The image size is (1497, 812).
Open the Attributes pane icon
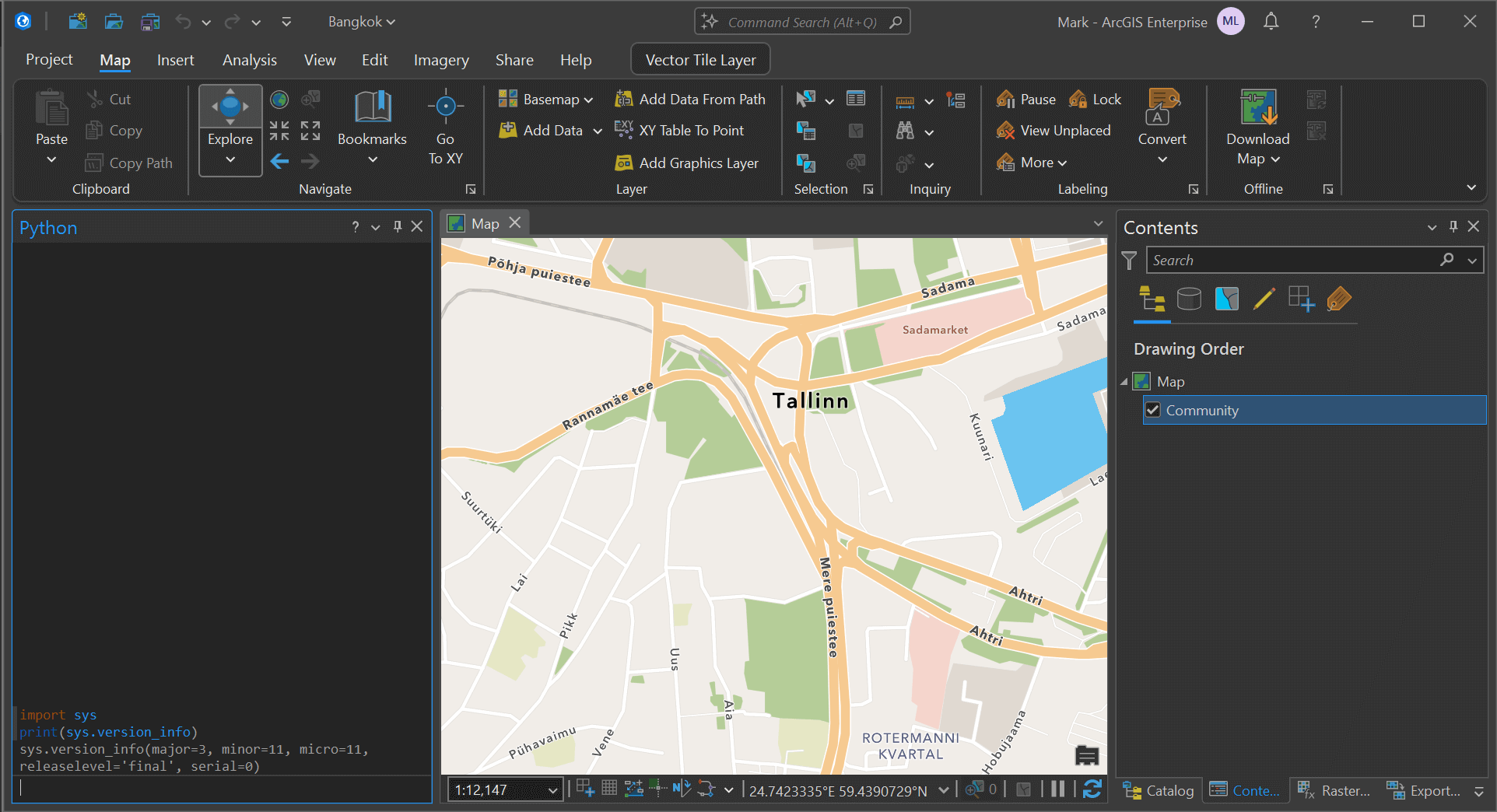click(856, 99)
